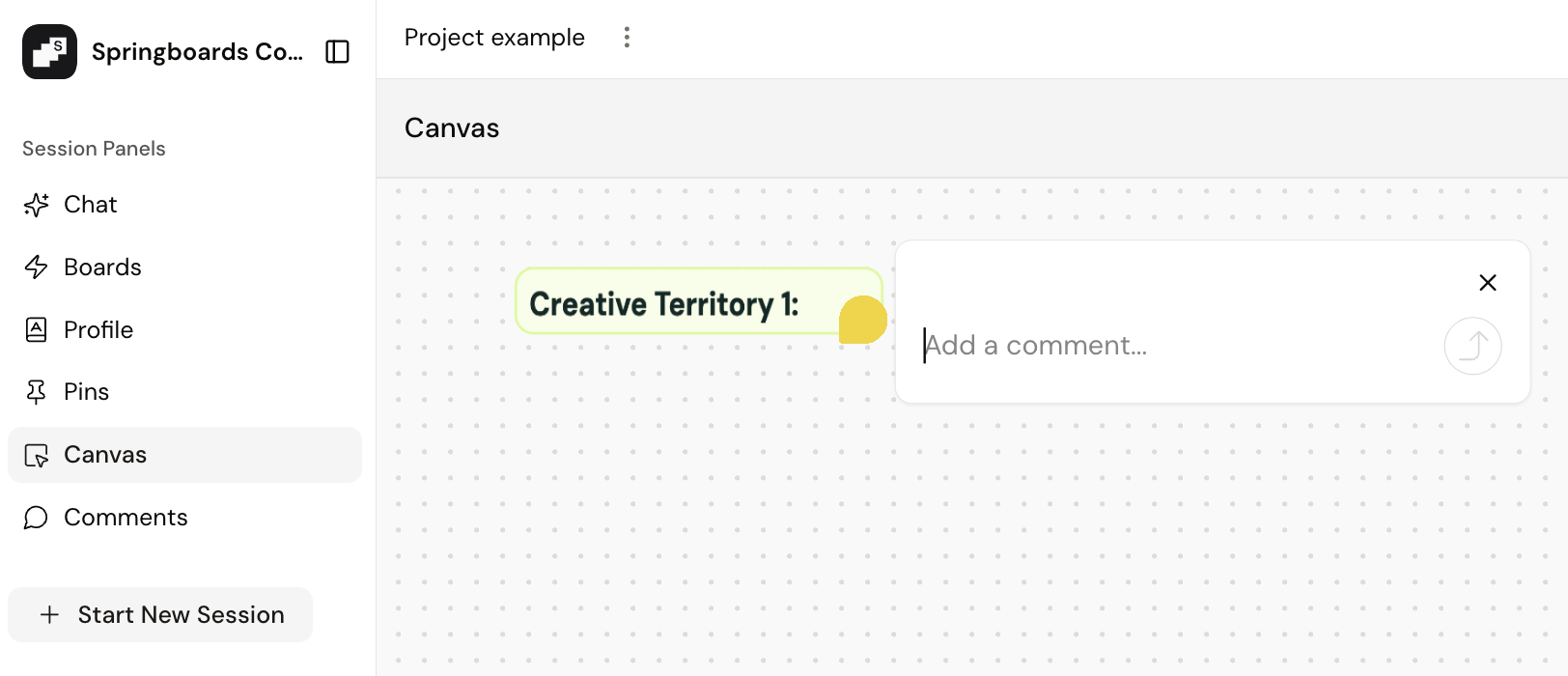Click the Canvas cursor icon
This screenshot has width=1568, height=676.
point(37,456)
